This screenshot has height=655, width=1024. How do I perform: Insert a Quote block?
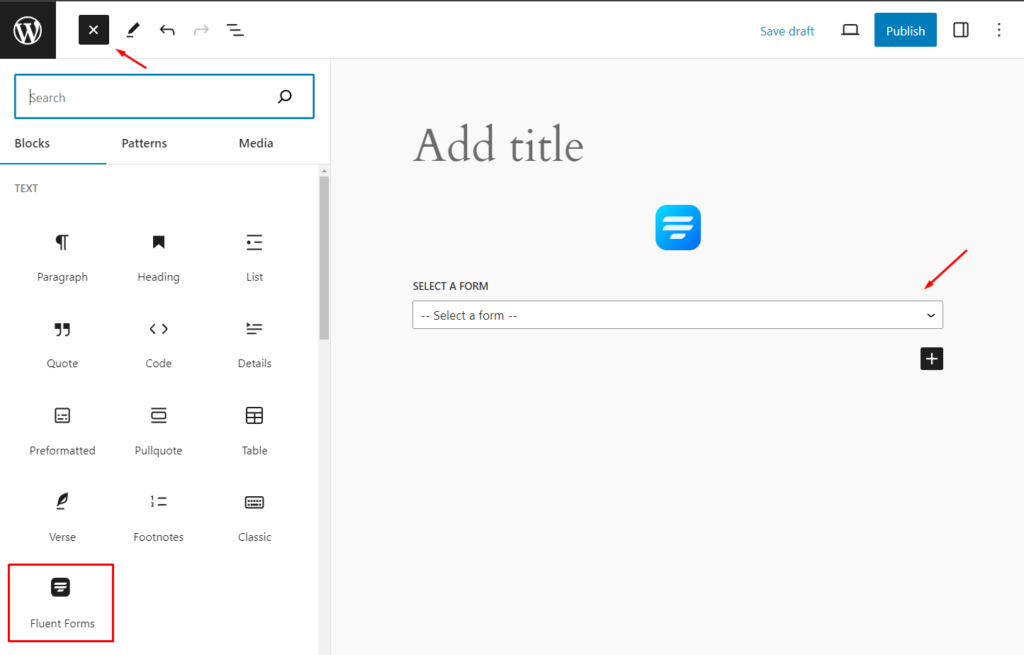pos(62,345)
